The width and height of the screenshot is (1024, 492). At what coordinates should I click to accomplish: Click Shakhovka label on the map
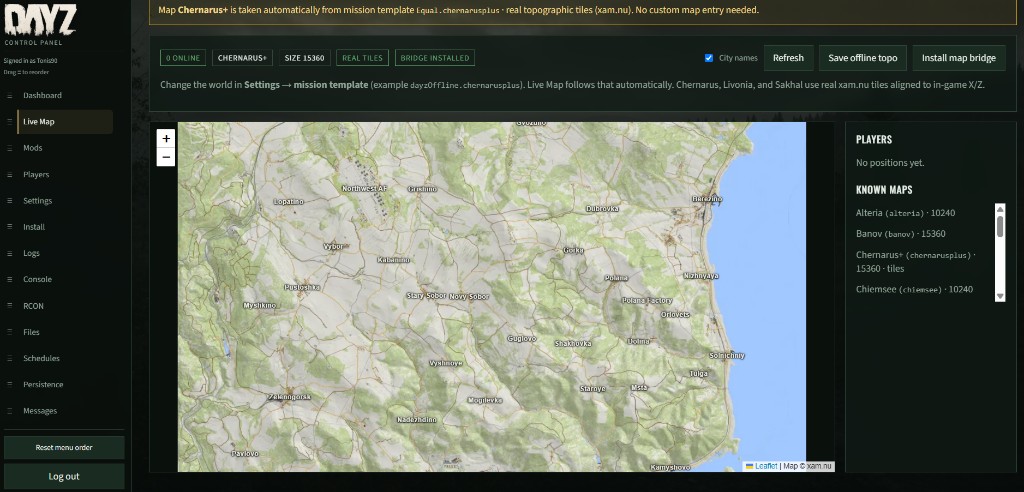(x=573, y=343)
